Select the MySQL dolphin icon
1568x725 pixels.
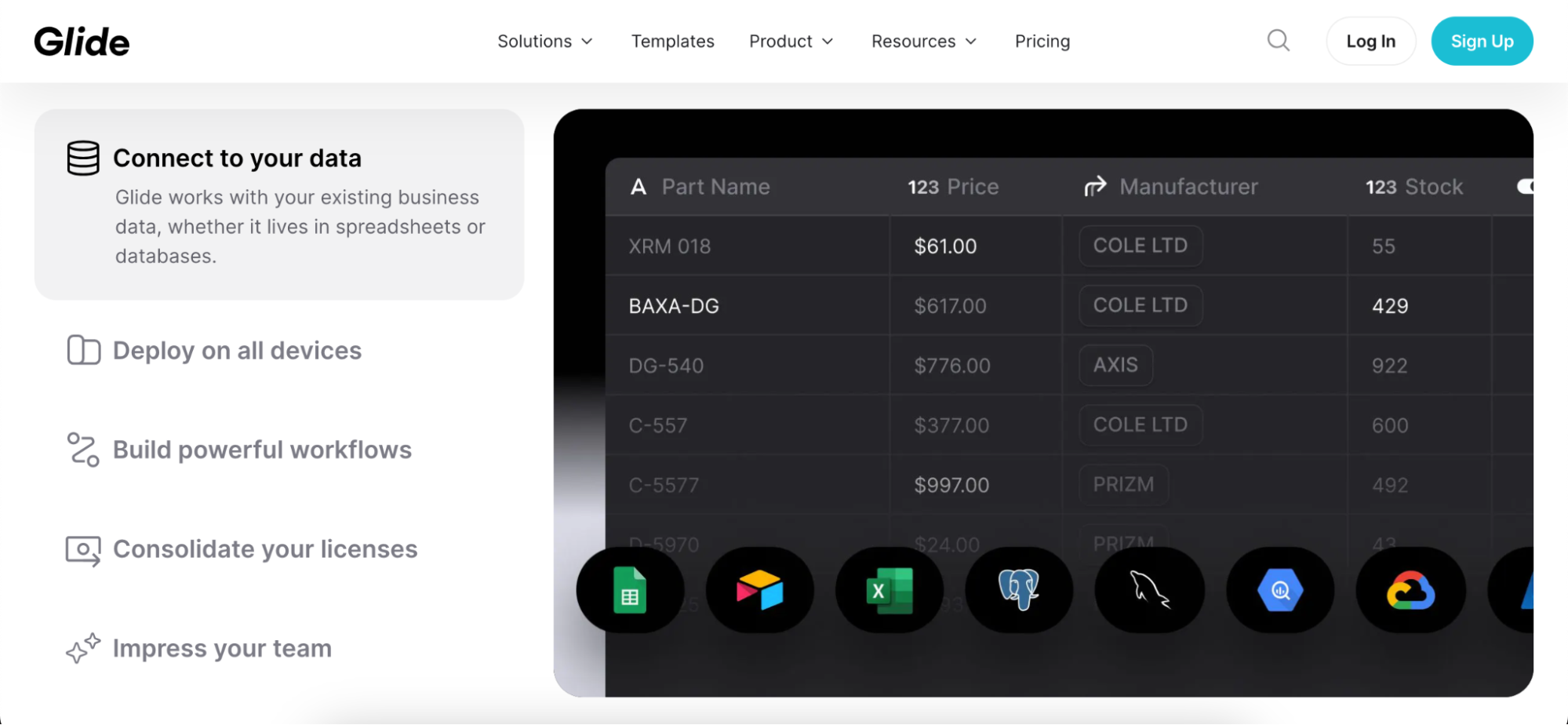(x=1149, y=590)
